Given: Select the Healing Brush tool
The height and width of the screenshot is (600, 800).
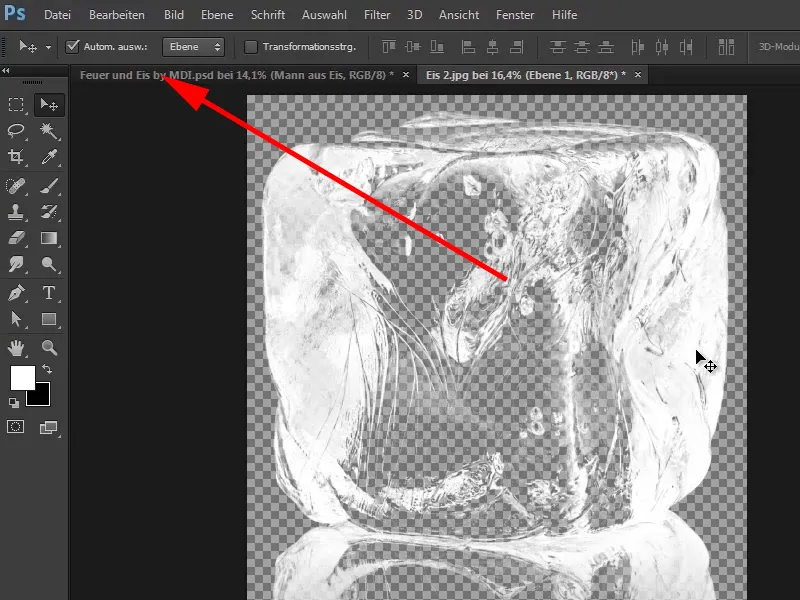Looking at the screenshot, I should coord(16,186).
